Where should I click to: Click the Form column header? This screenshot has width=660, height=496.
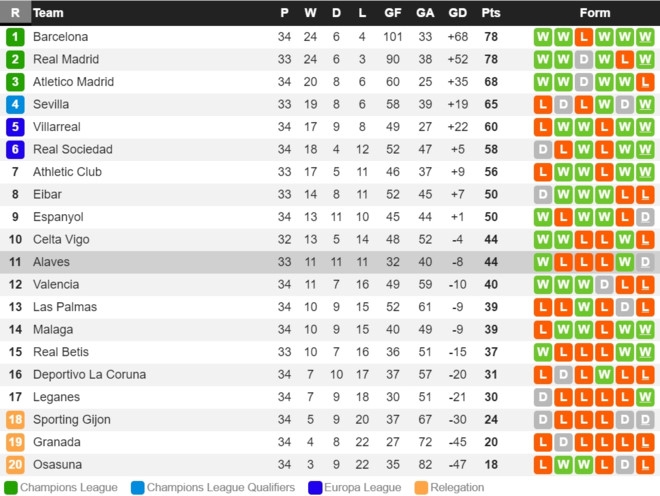click(x=595, y=13)
